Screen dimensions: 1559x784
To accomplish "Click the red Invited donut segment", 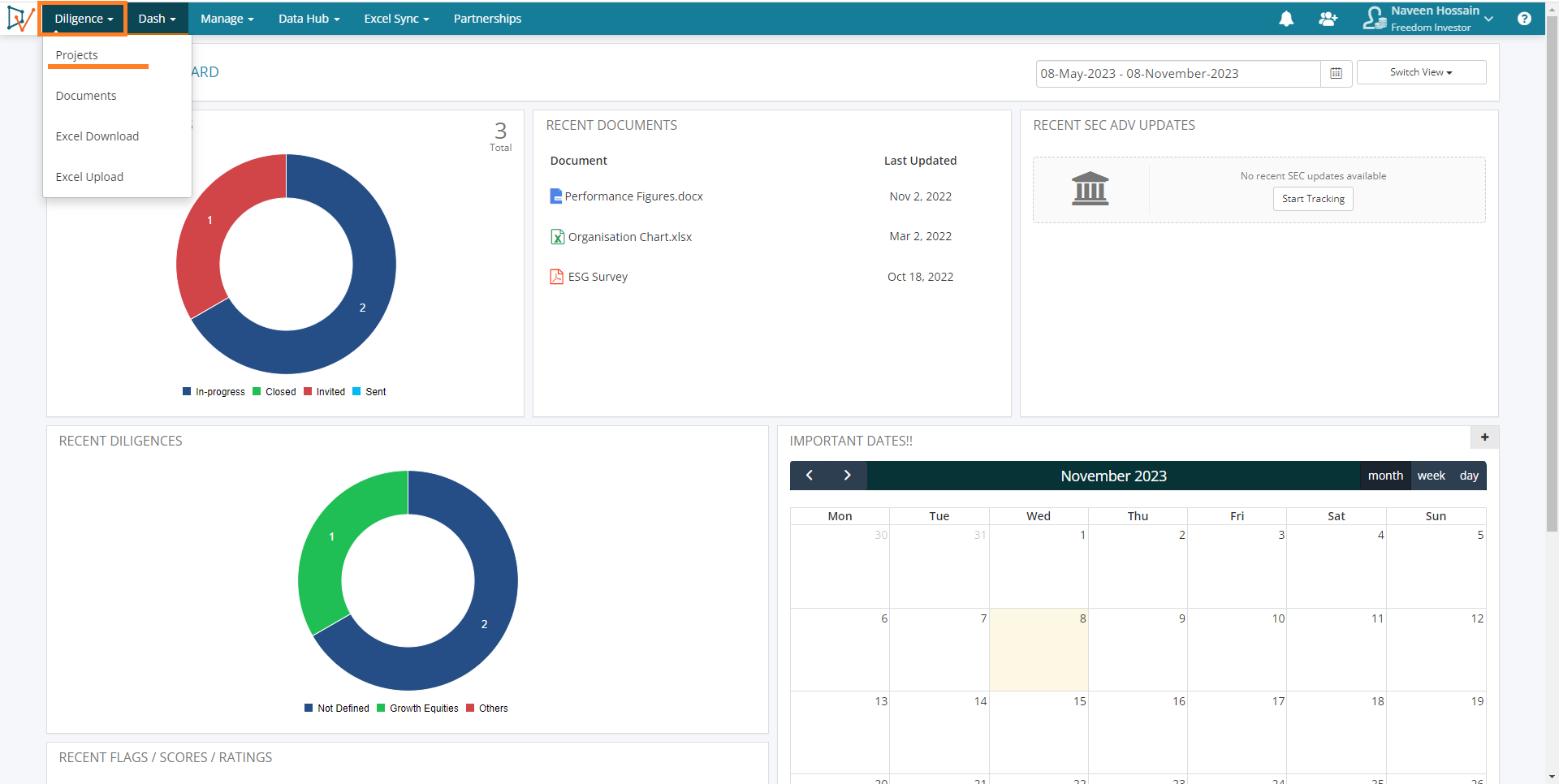I will pyautogui.click(x=209, y=220).
